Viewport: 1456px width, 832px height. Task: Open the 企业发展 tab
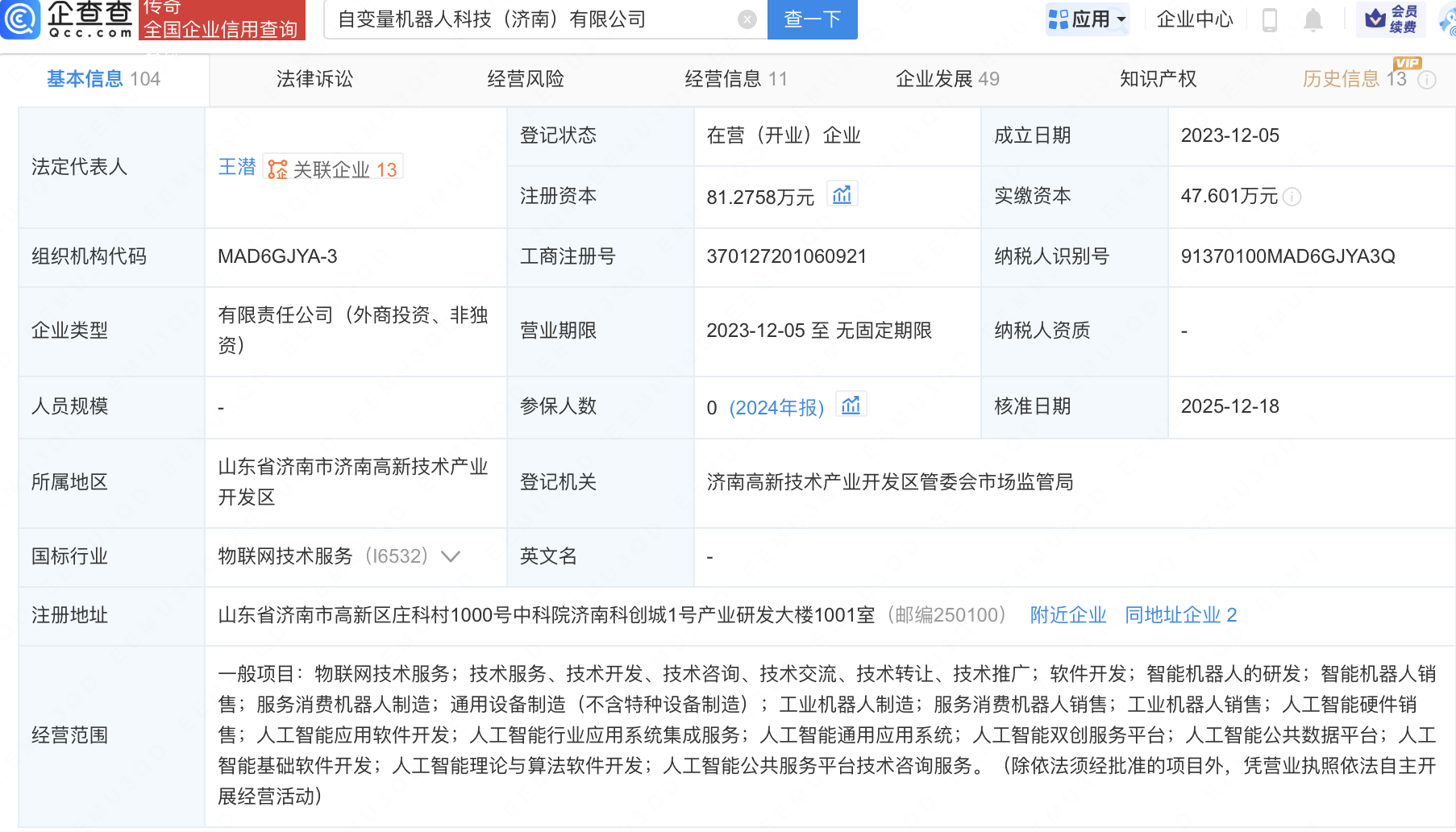935,79
